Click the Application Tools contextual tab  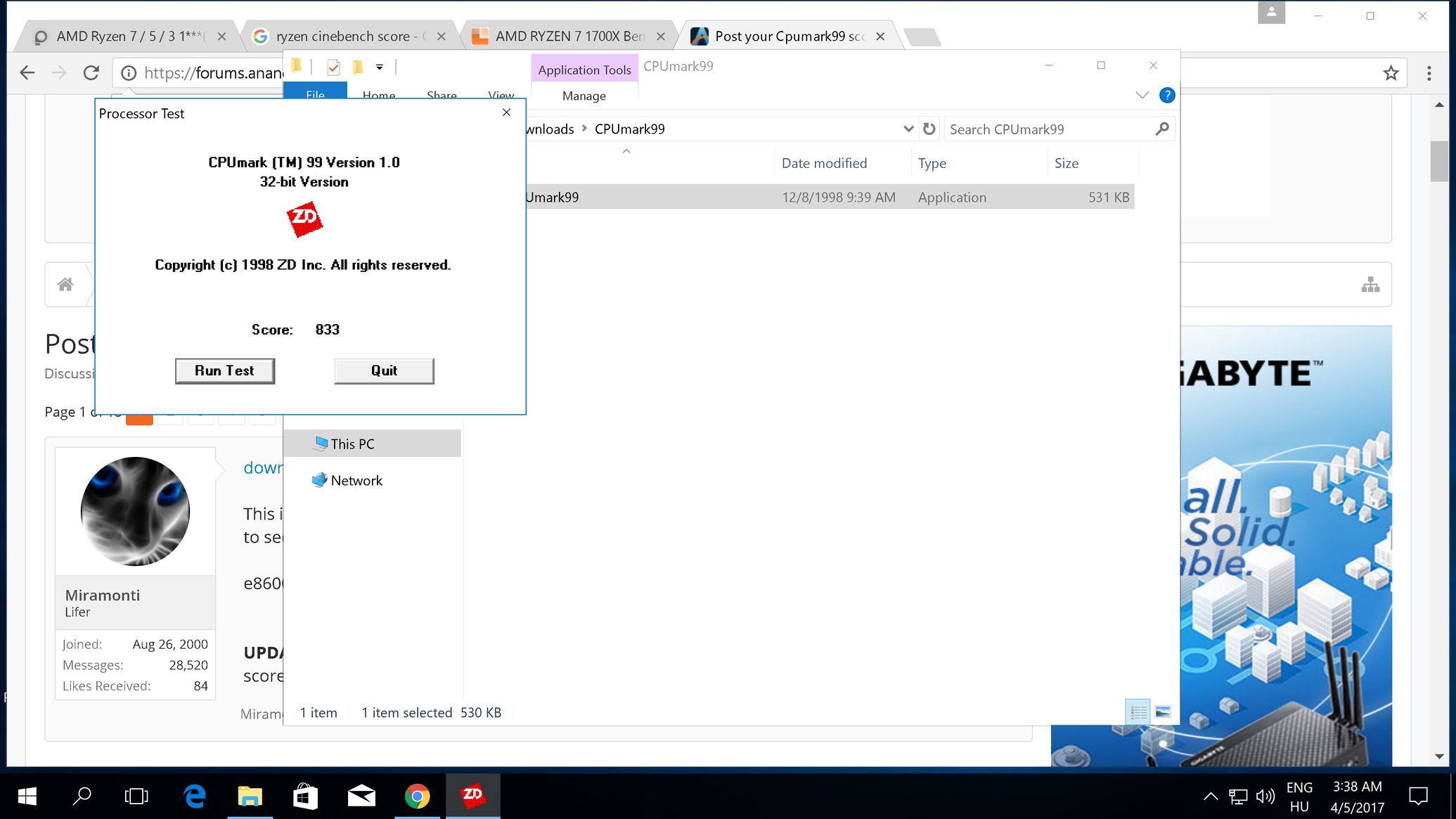[x=584, y=70]
